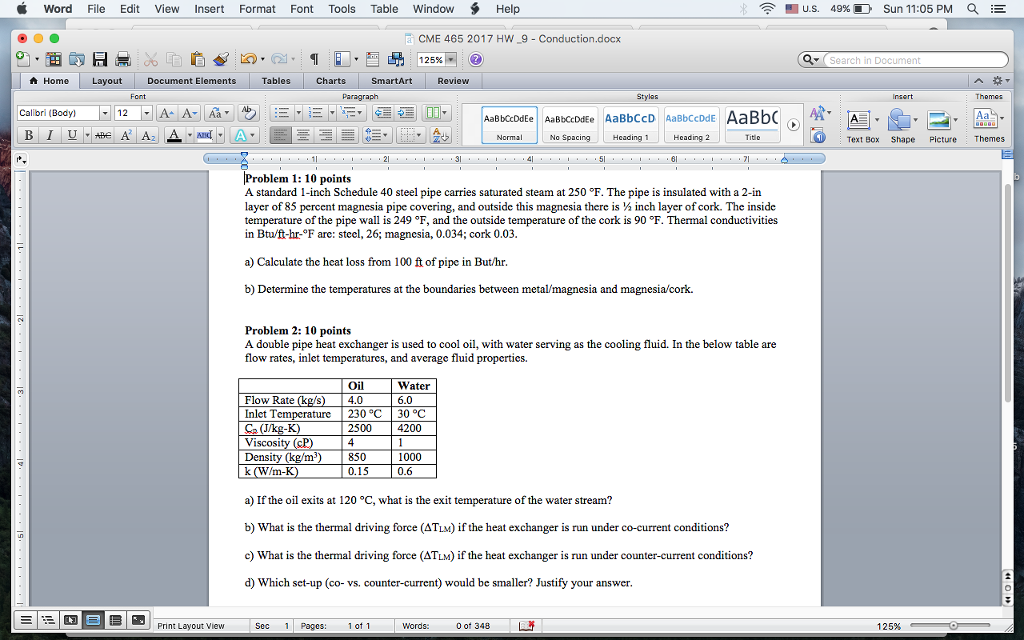
Task: Open the Tools menu
Action: [342, 9]
